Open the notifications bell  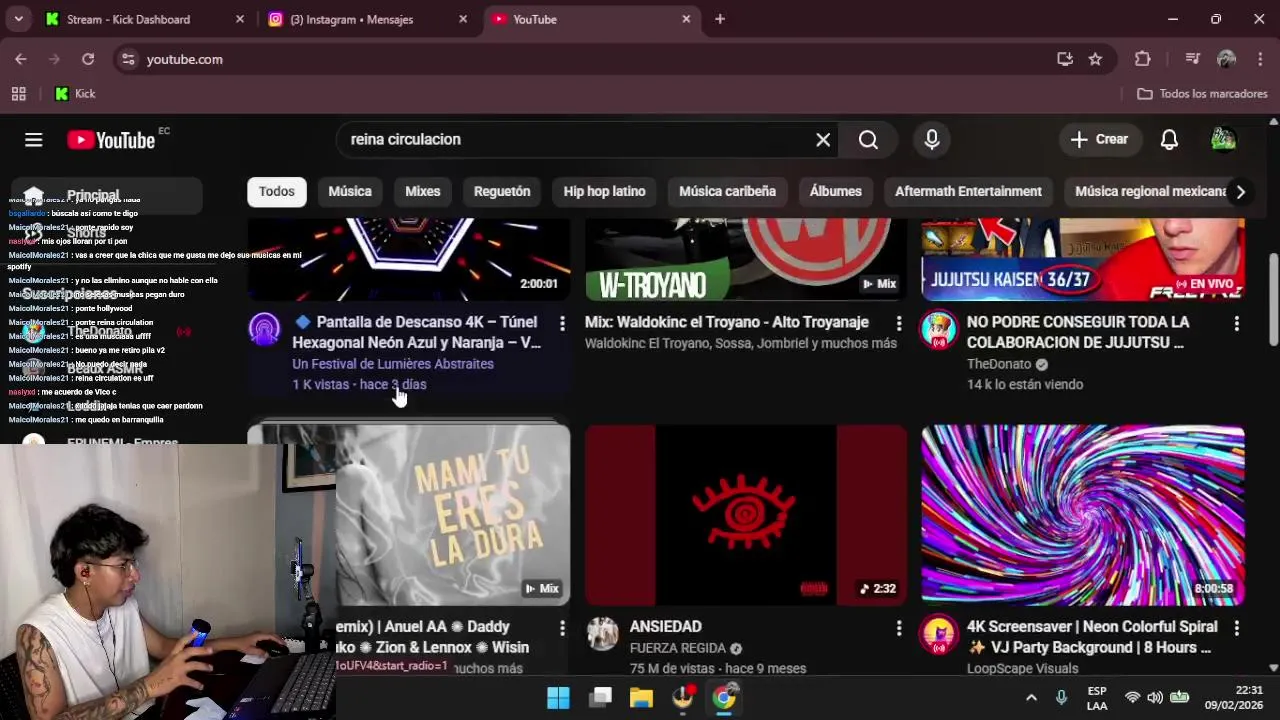coord(1169,140)
